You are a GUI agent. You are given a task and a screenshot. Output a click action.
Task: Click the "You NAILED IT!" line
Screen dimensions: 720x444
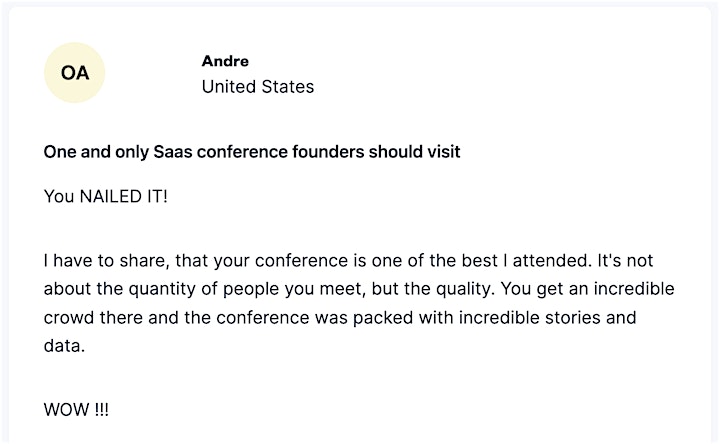(x=106, y=197)
